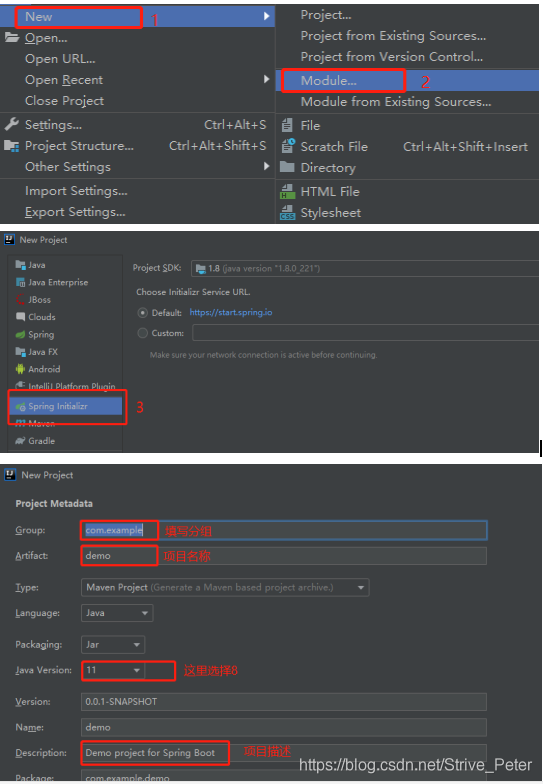Click the Group text field
The height and width of the screenshot is (784, 543).
click(x=284, y=530)
